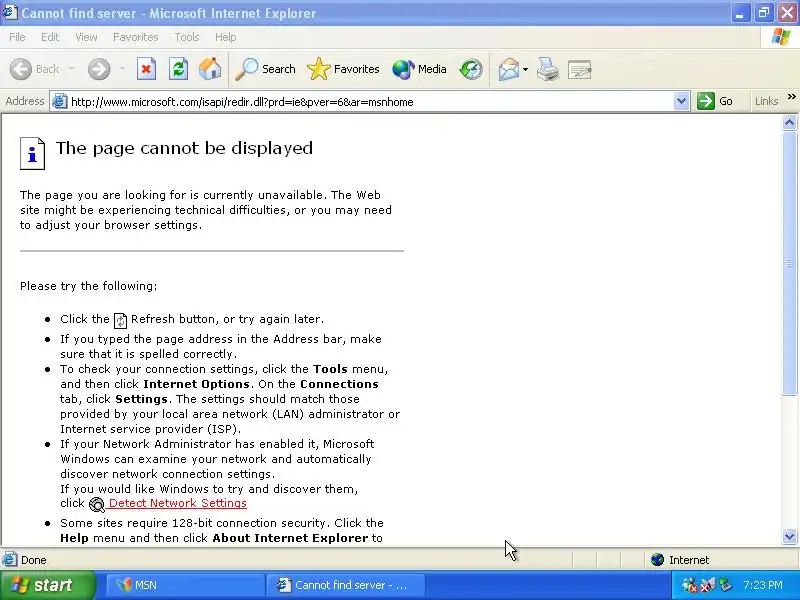Expand the Forward history dropdown arrow
The height and width of the screenshot is (600, 800).
tap(122, 69)
